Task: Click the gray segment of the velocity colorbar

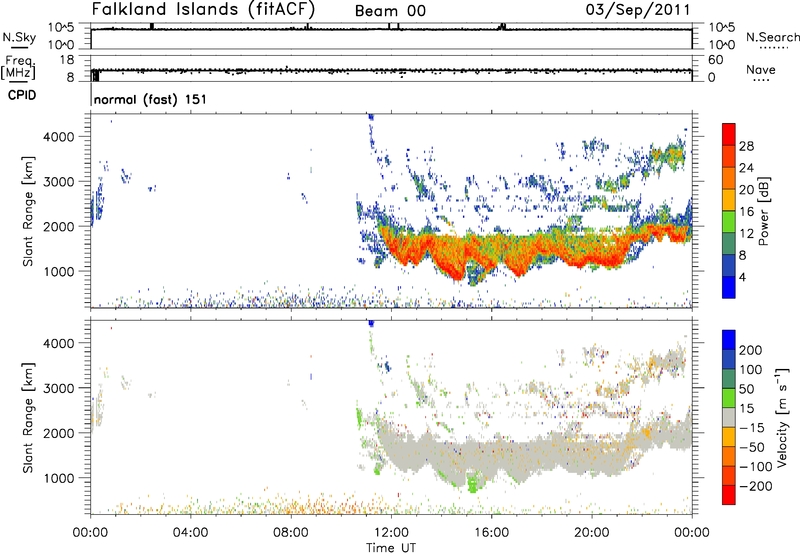Action: pos(729,417)
